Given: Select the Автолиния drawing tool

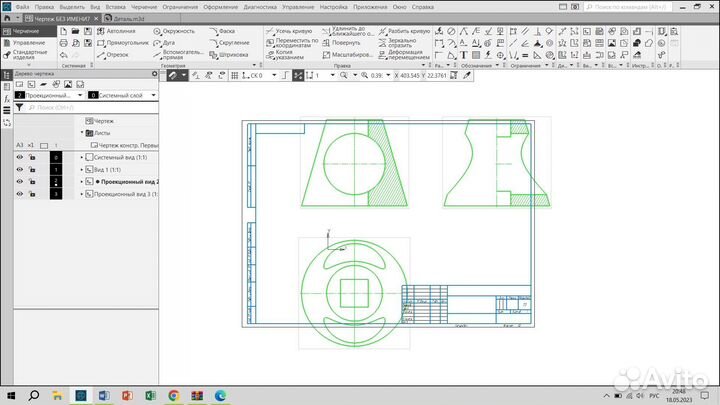Looking at the screenshot, I should tap(120, 31).
